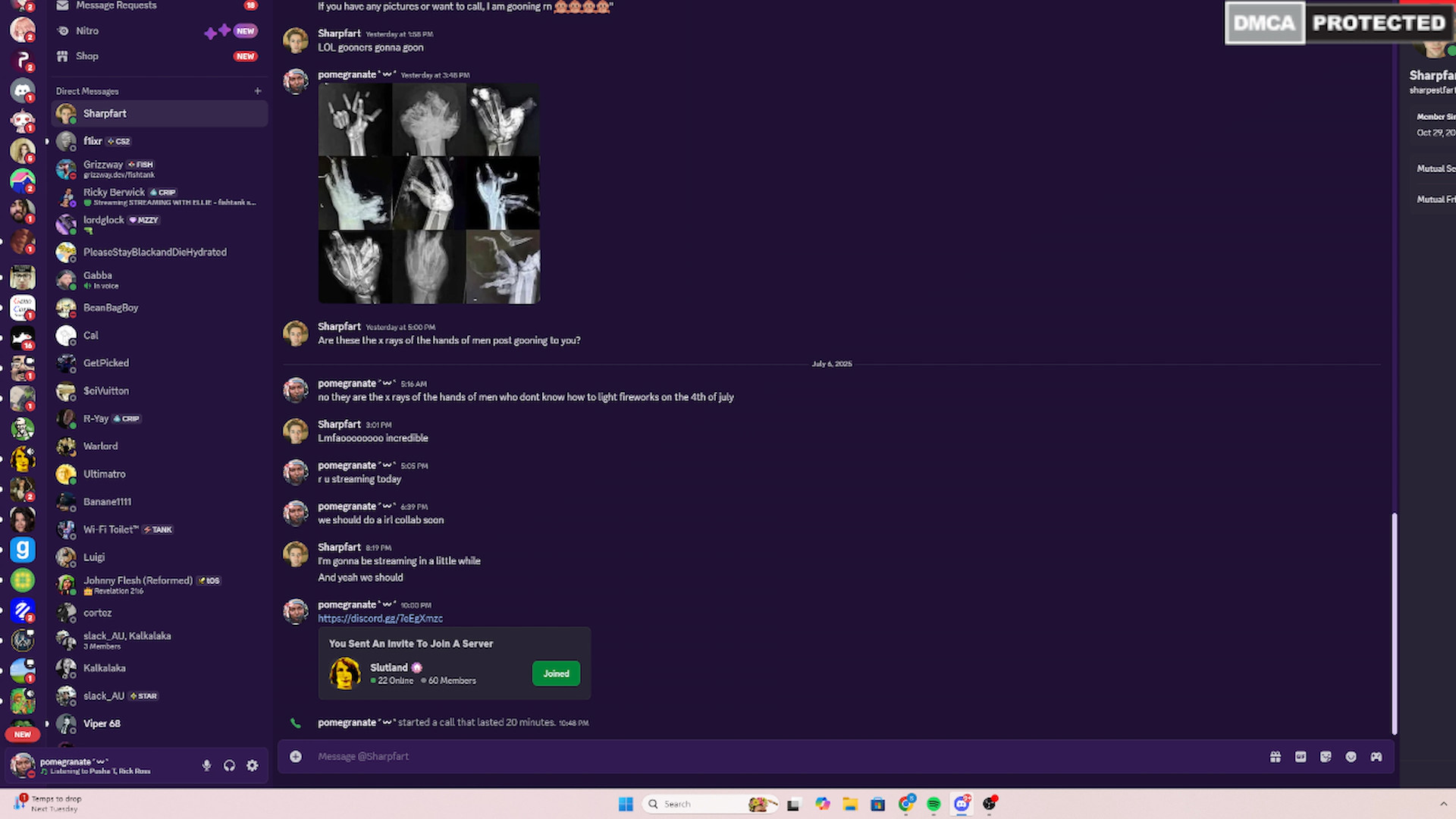Open the Cal conversation
This screenshot has width=1456, height=819.
159,335
